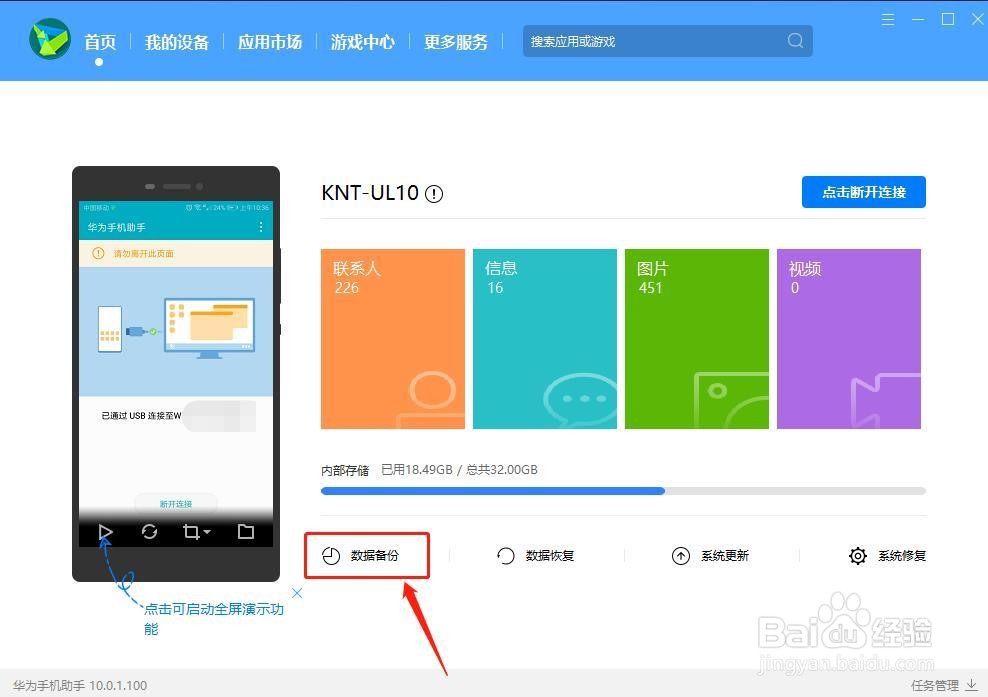Image resolution: width=988 pixels, height=697 pixels.
Task: Open 更多服务 more services tab
Action: pyautogui.click(x=456, y=42)
